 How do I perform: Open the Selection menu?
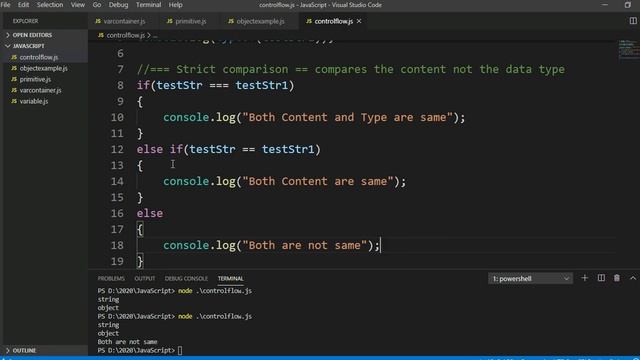pos(50,5)
